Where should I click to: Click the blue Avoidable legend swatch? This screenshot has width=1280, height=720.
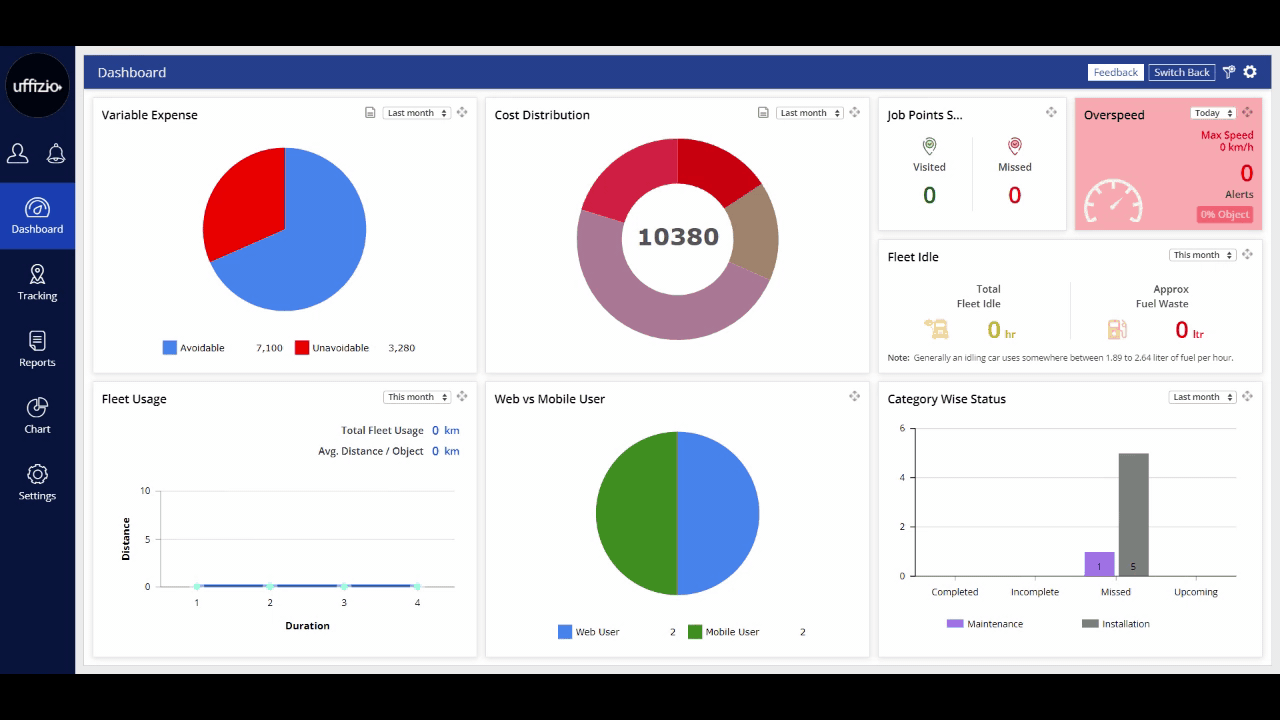point(168,347)
